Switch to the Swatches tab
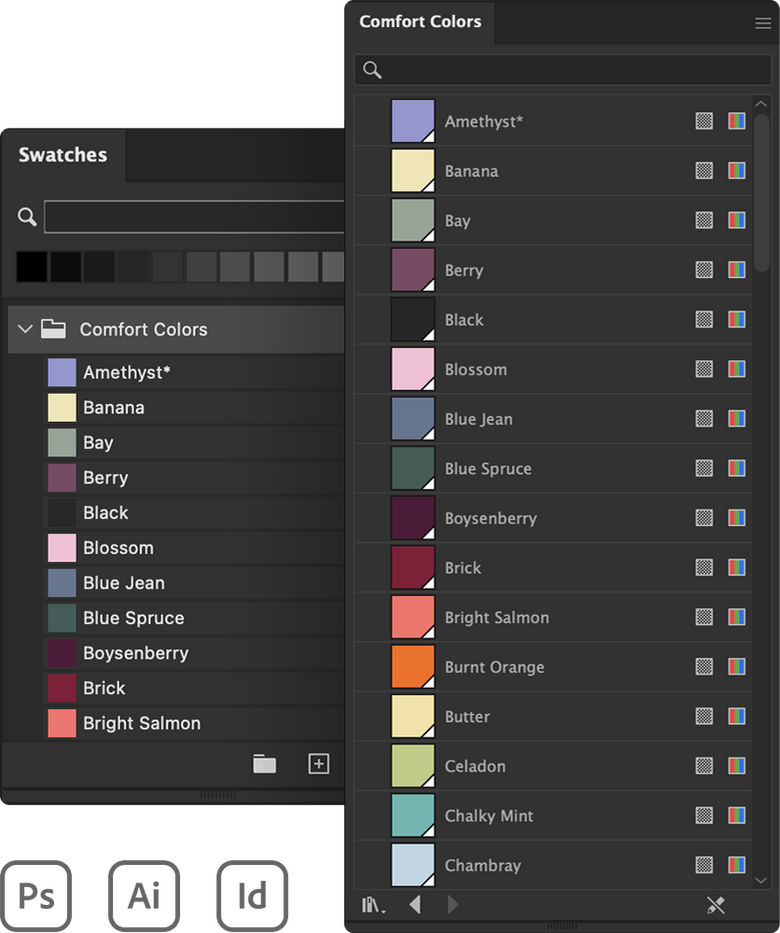780x933 pixels. (63, 154)
